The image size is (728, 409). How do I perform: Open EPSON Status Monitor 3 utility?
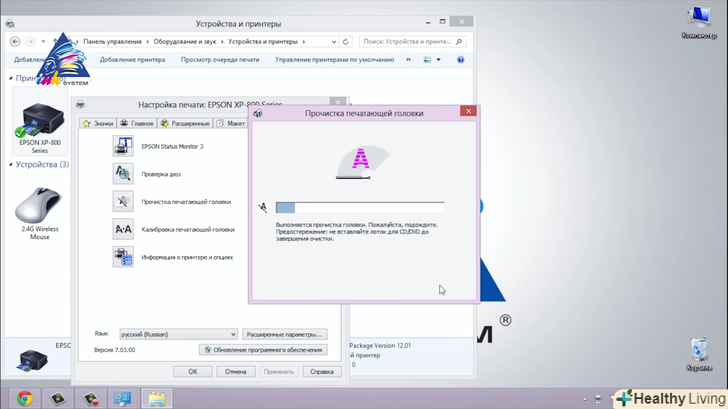[x=123, y=146]
